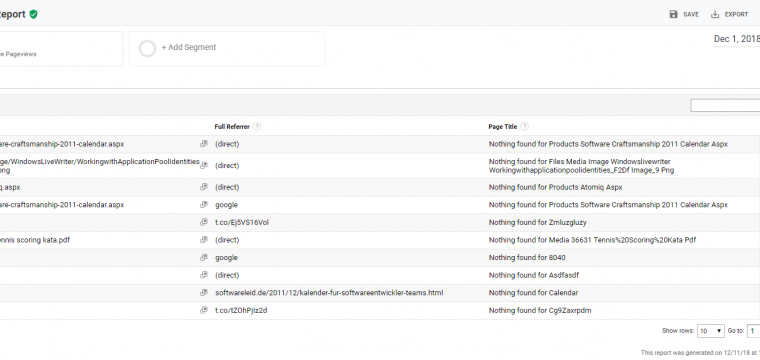Image resolution: width=760 pixels, height=360 pixels.
Task: Click the WindowsLiveWriter page path link
Action: tap(100, 166)
